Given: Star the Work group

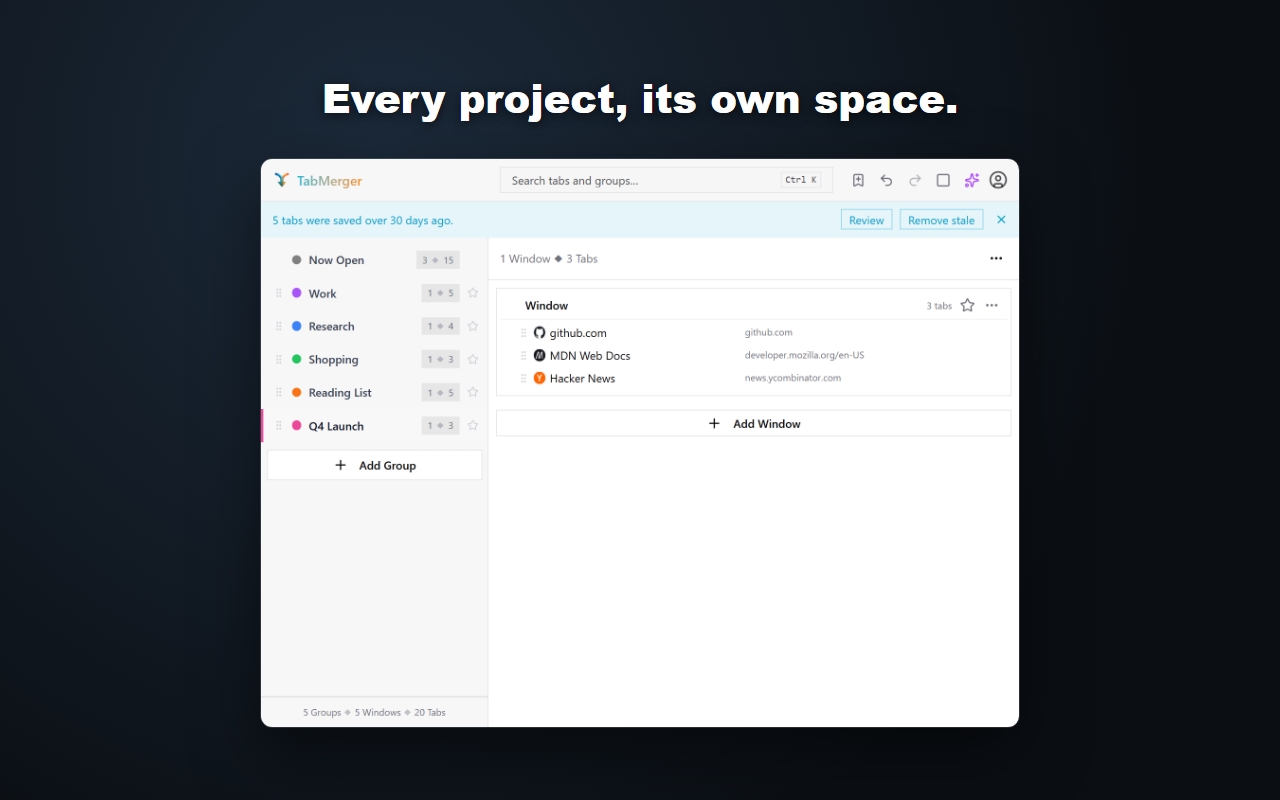Looking at the screenshot, I should click(x=473, y=294).
